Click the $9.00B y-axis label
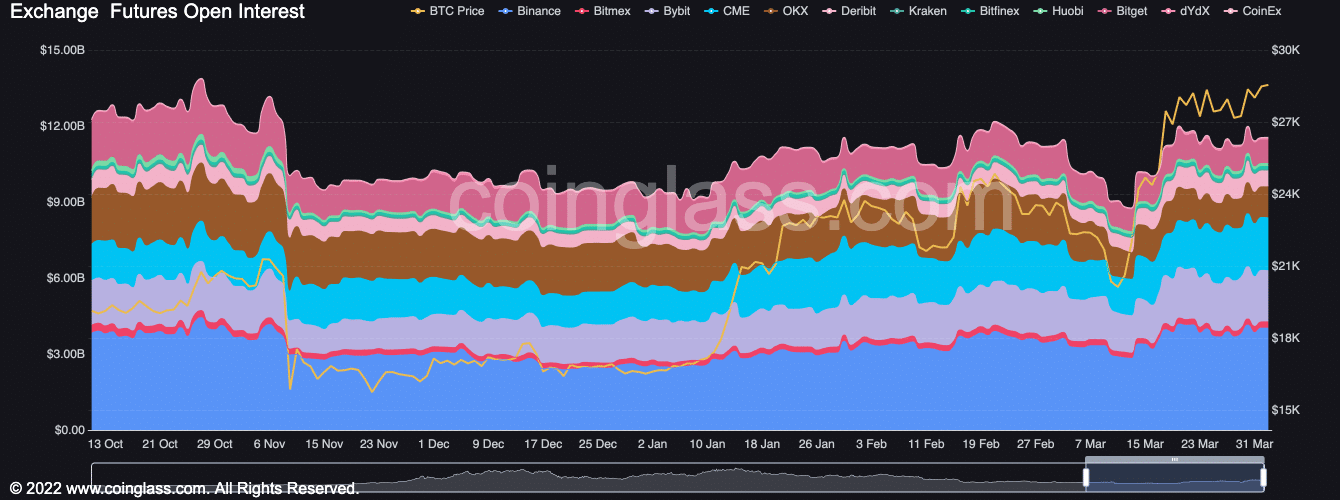Viewport: 1340px width, 500px height. 65,202
